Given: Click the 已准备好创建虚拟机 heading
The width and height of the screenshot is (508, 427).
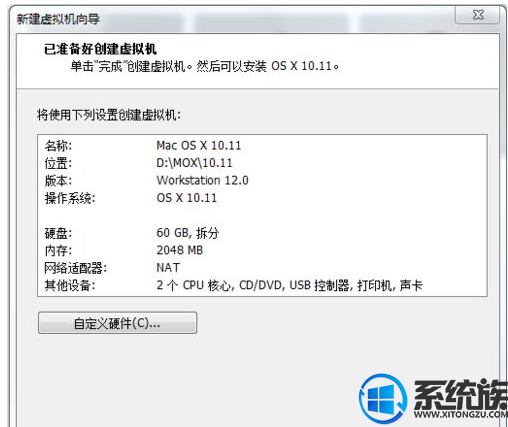Looking at the screenshot, I should point(100,49).
